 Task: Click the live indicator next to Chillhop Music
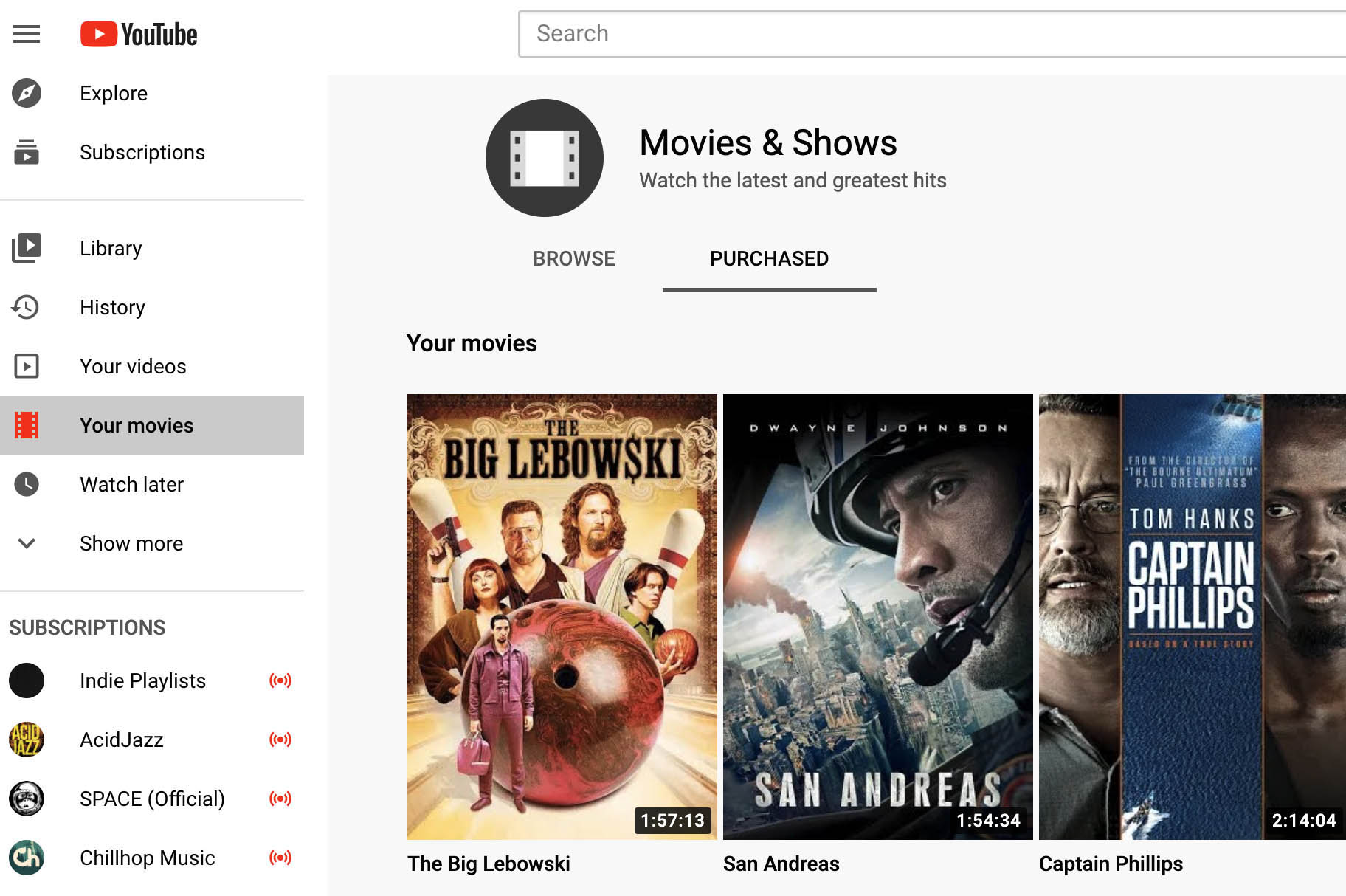coord(280,858)
